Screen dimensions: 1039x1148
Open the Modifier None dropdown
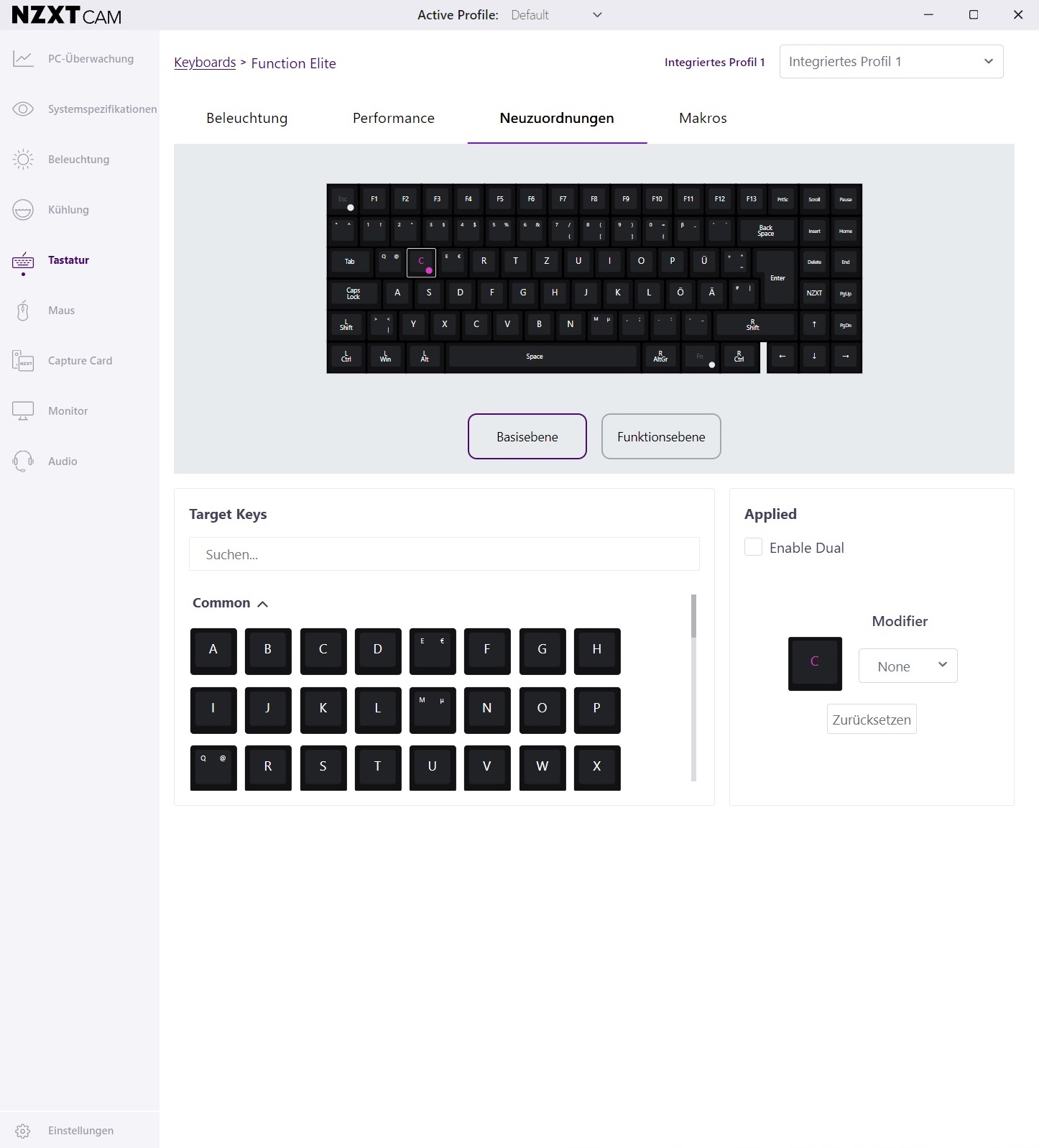[908, 666]
